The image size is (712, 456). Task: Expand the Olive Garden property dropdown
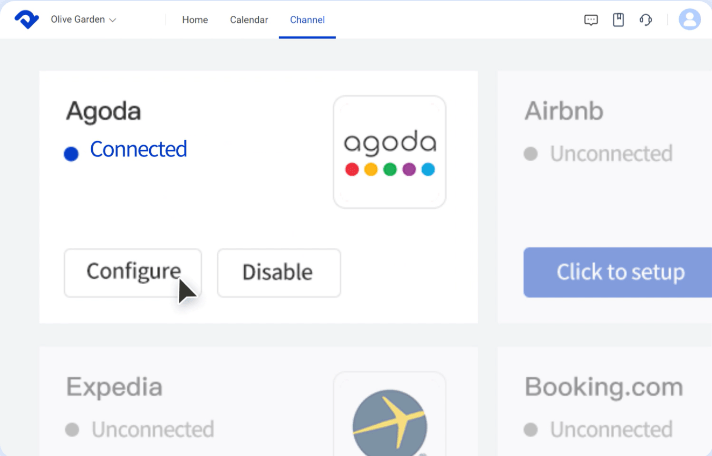tap(83, 20)
